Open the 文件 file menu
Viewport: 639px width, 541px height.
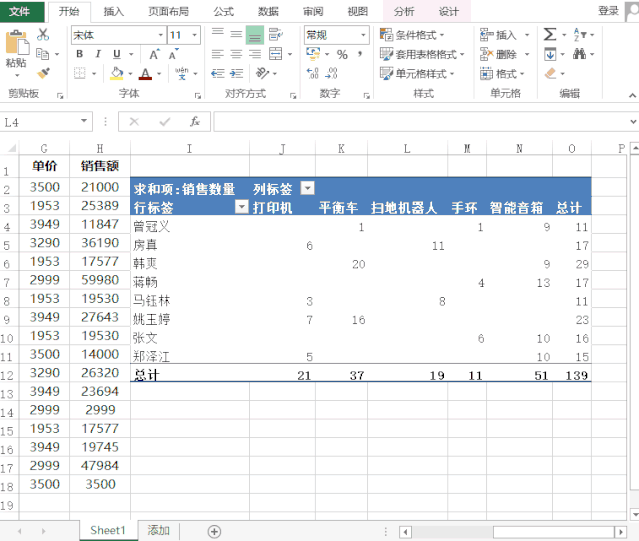(20, 11)
